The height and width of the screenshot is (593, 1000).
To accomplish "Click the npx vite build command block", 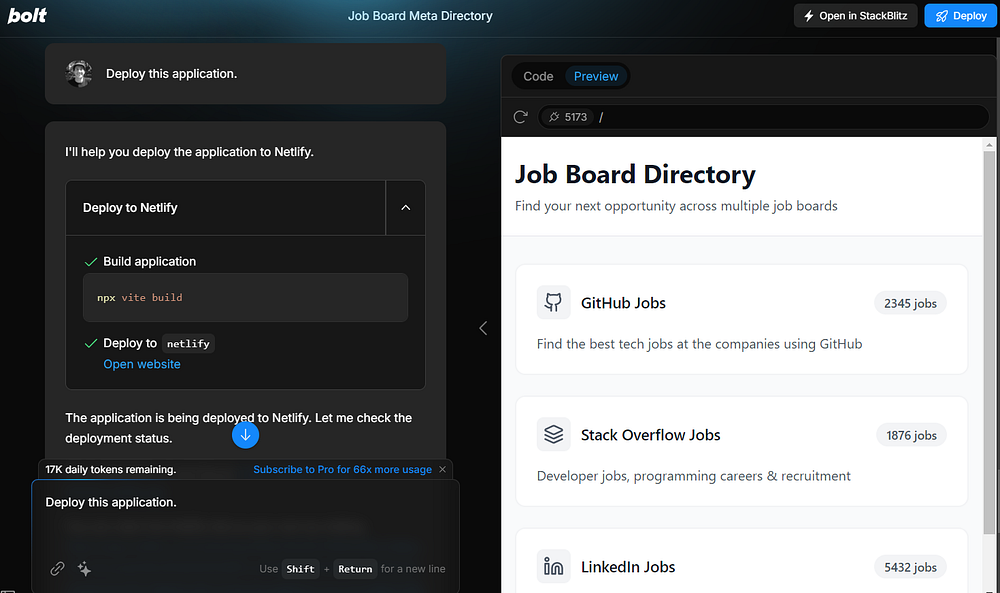I will click(246, 298).
